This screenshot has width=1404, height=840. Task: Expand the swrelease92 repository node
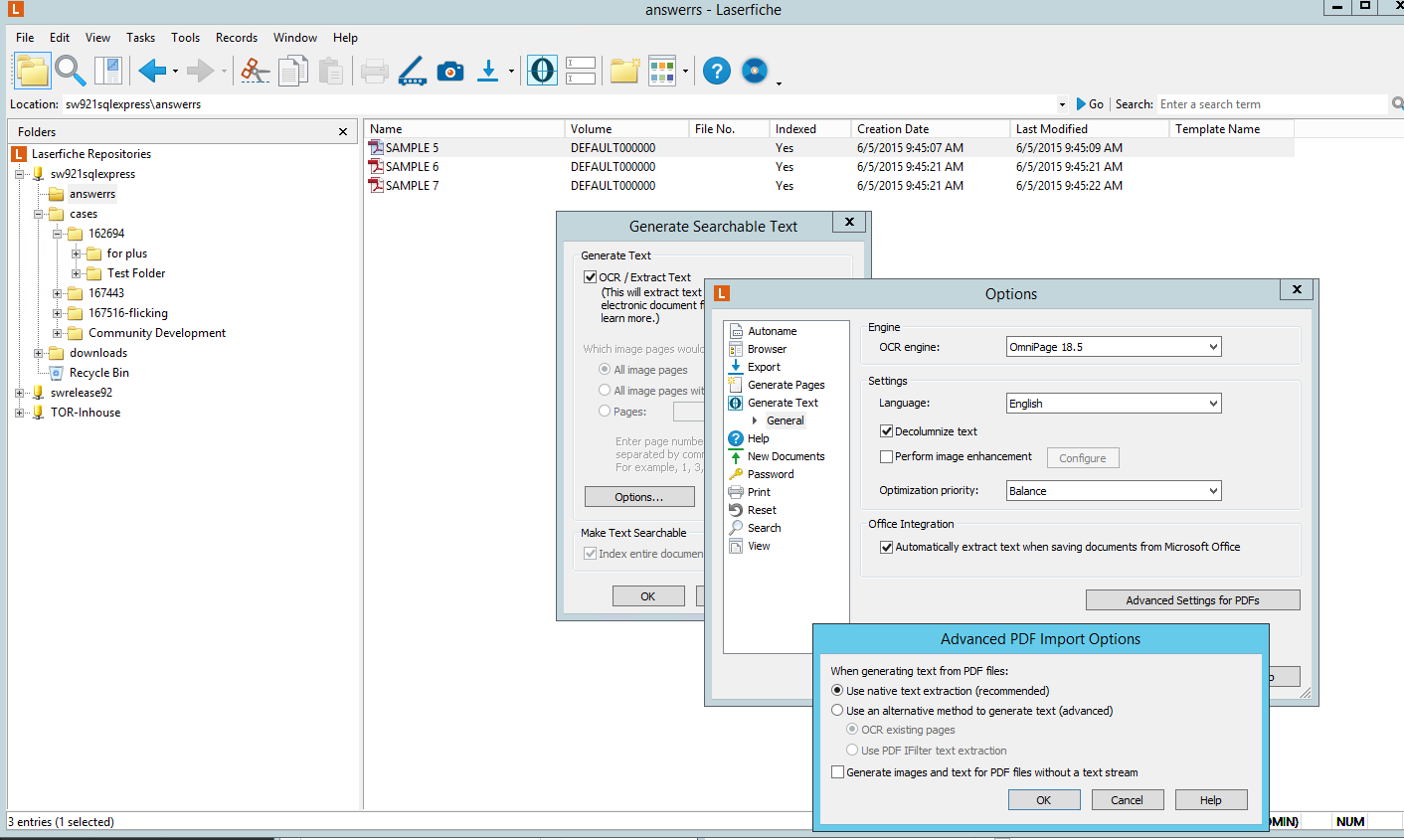[x=19, y=393]
